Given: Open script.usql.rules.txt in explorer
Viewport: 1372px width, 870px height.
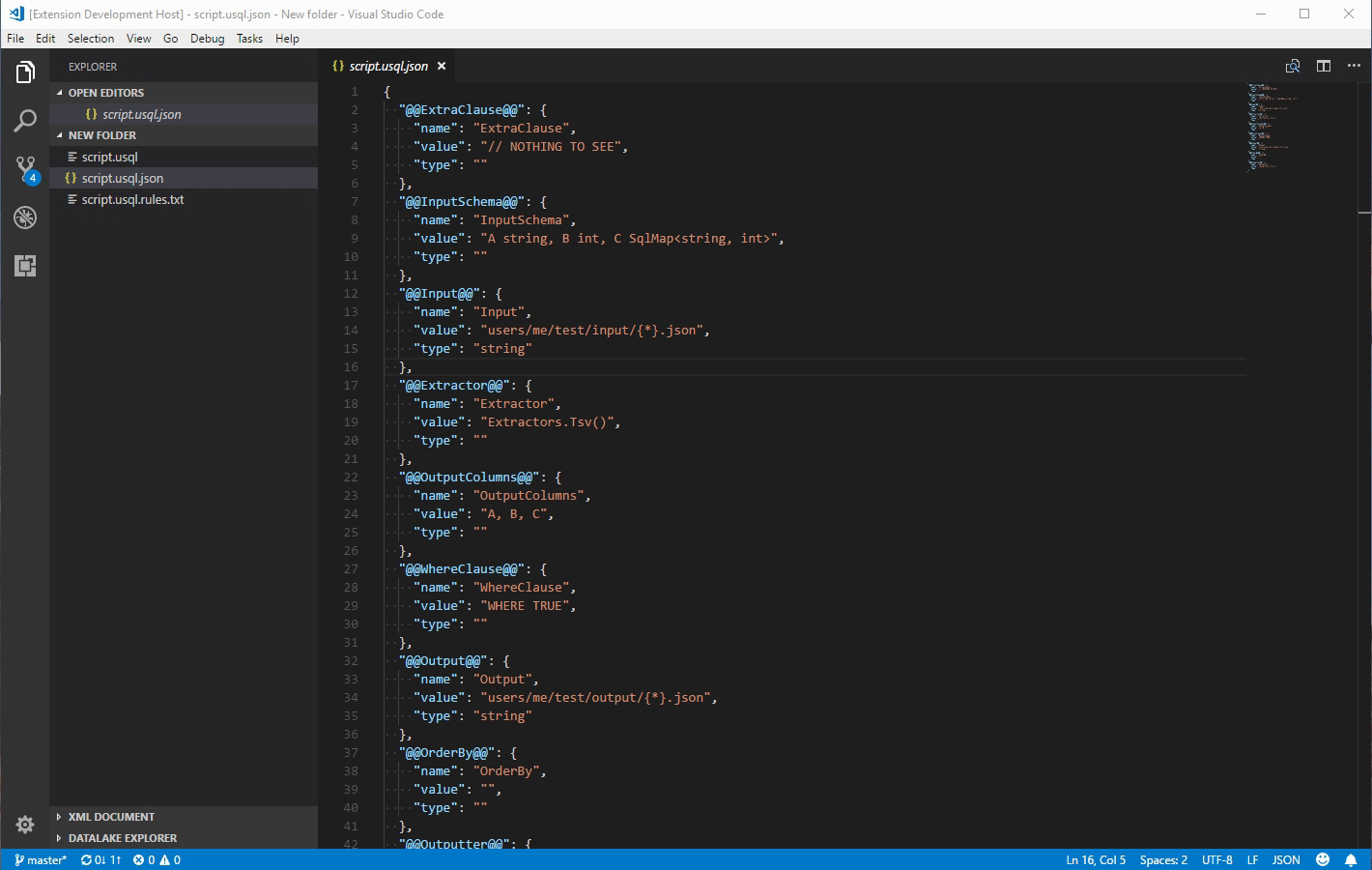Looking at the screenshot, I should coord(184,199).
